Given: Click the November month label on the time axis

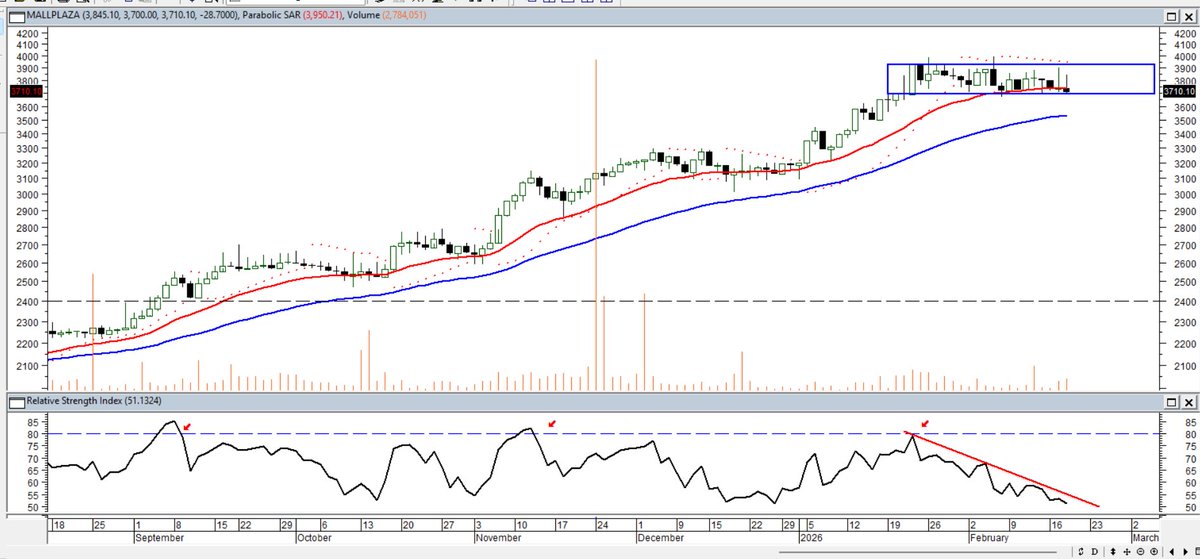Looking at the screenshot, I should click(500, 538).
